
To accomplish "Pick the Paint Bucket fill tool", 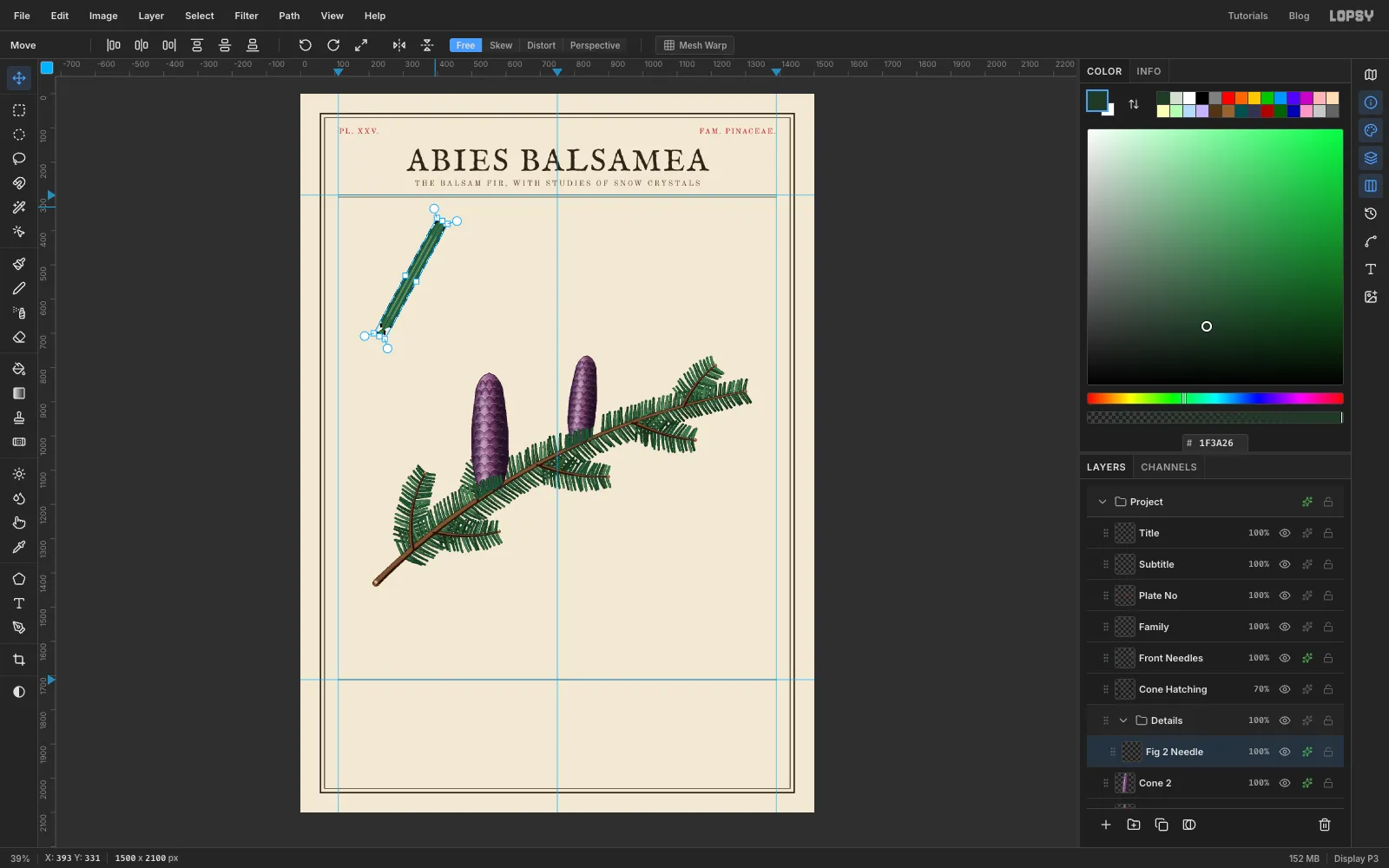I will pos(19,369).
